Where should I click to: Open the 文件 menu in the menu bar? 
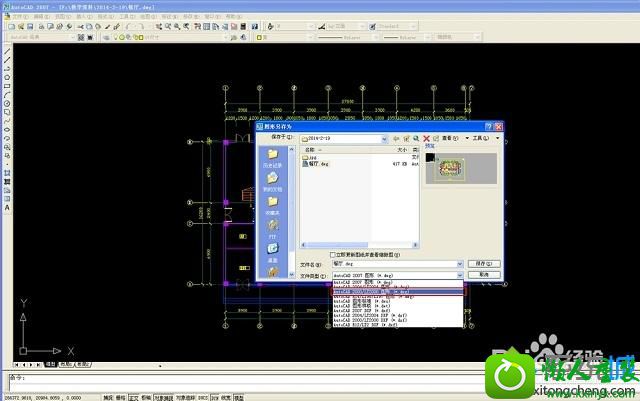tap(20, 16)
